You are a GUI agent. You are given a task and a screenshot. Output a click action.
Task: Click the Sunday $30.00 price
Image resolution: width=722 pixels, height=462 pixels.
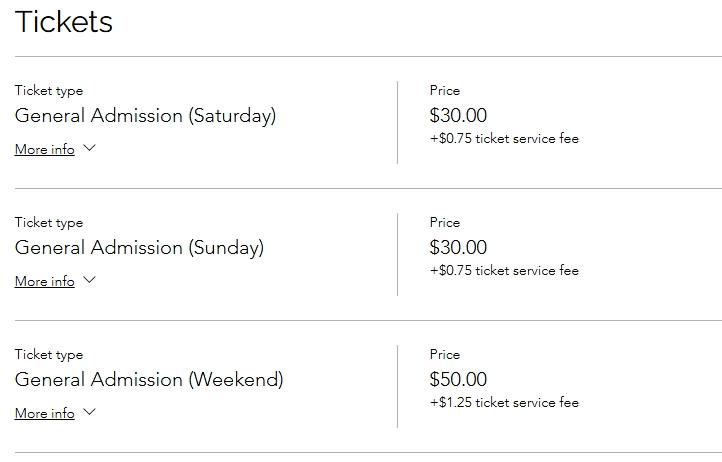point(458,247)
